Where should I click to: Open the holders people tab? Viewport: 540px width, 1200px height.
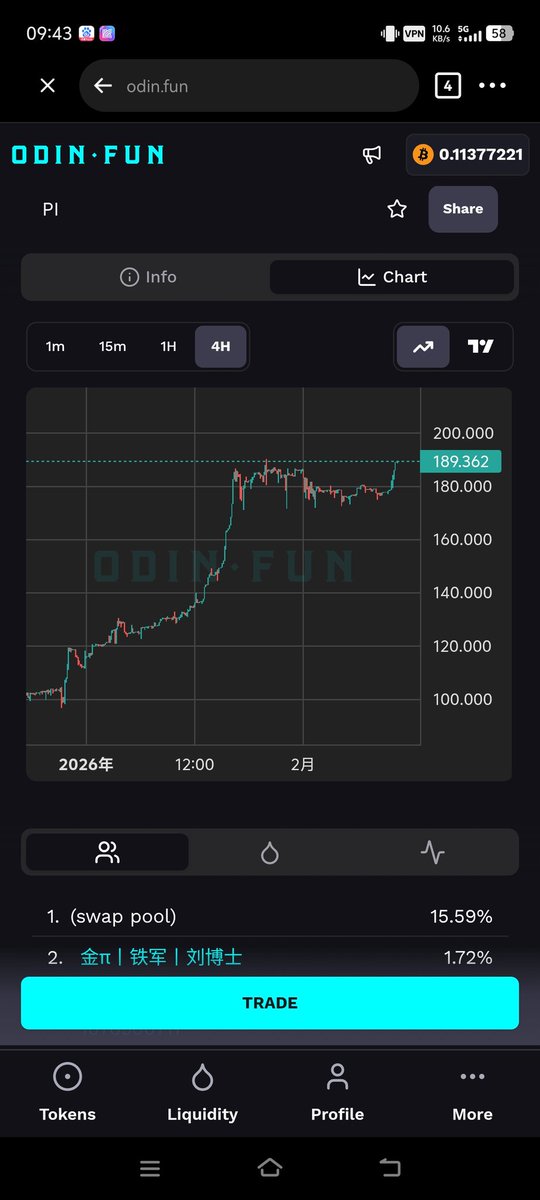(107, 852)
